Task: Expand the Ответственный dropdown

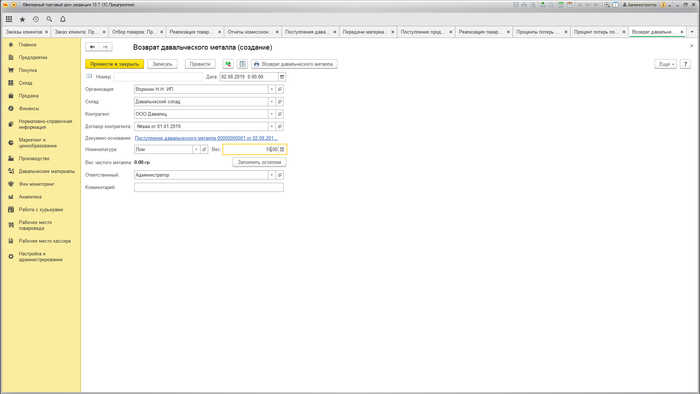Action: coord(271,175)
